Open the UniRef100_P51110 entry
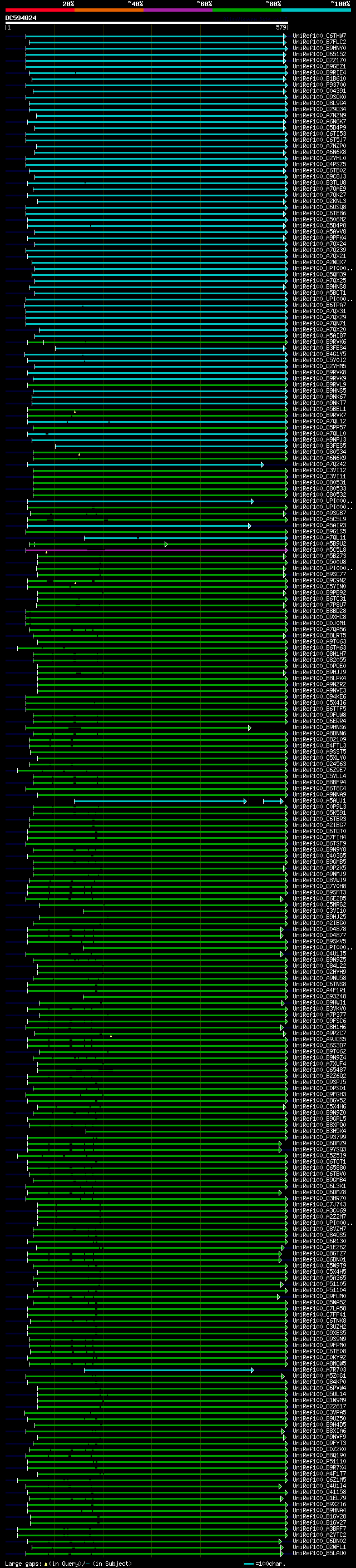 [x=319, y=1461]
